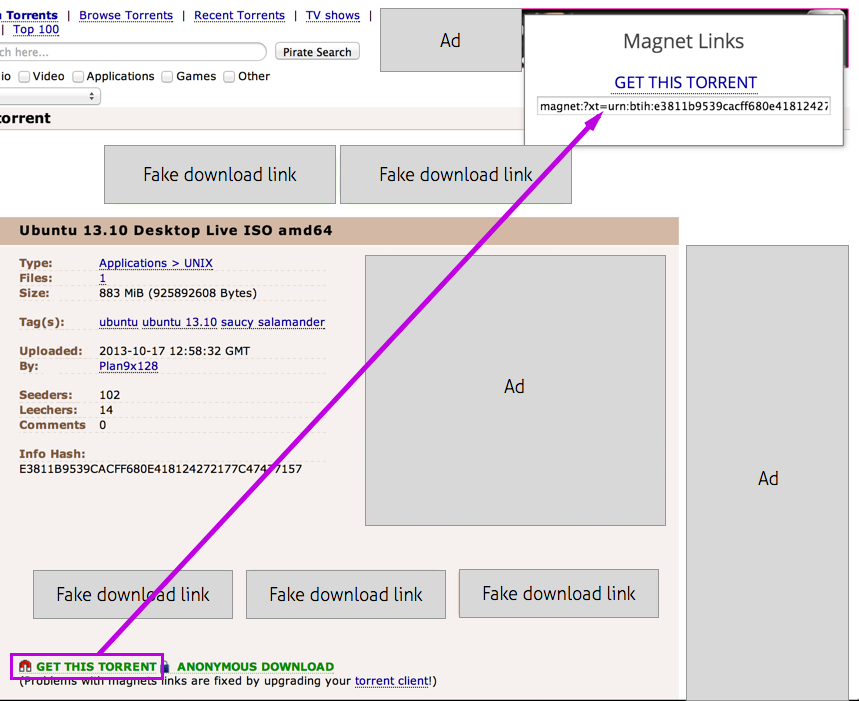Image resolution: width=859 pixels, height=701 pixels.
Task: Click the Pirate Search button
Action: click(x=317, y=51)
